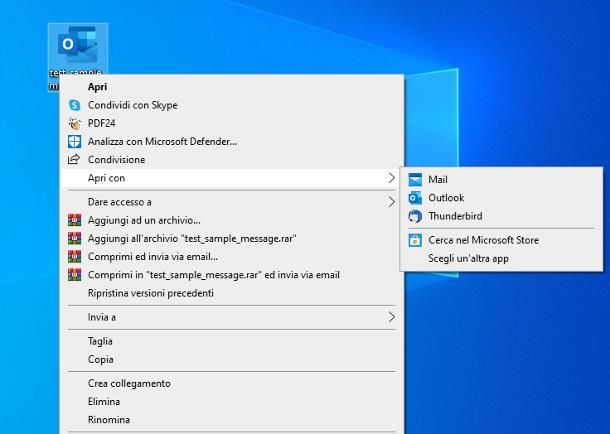
Task: Click WinRAR icon beside 'Comprimi ed invia via email'
Action: (74, 256)
